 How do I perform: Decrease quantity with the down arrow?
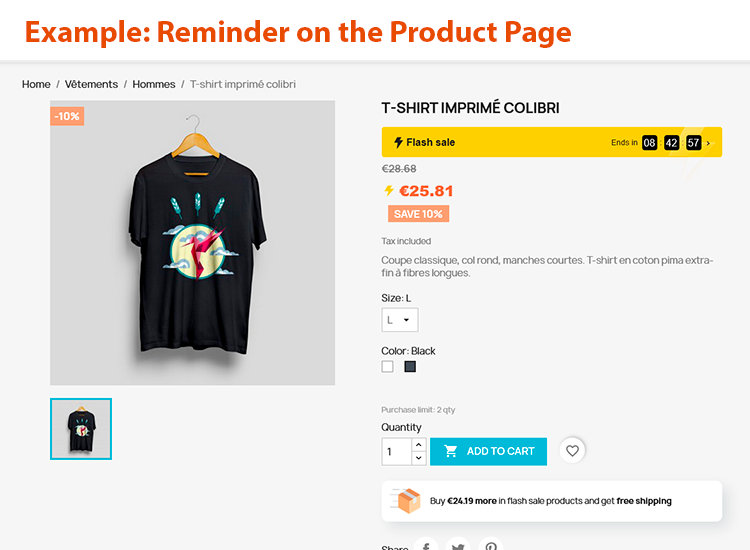coord(419,458)
